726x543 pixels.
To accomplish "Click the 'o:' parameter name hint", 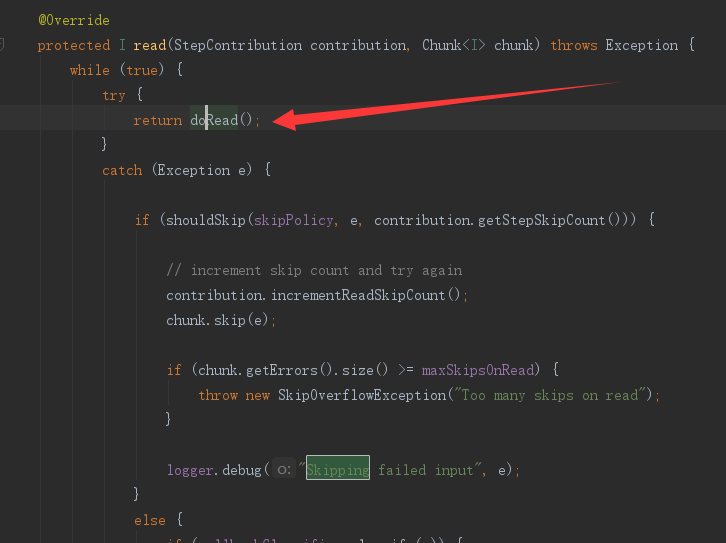I will [x=284, y=470].
